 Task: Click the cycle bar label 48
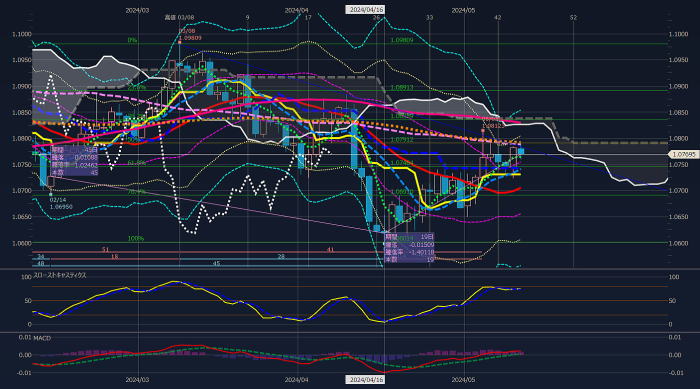pos(41,264)
